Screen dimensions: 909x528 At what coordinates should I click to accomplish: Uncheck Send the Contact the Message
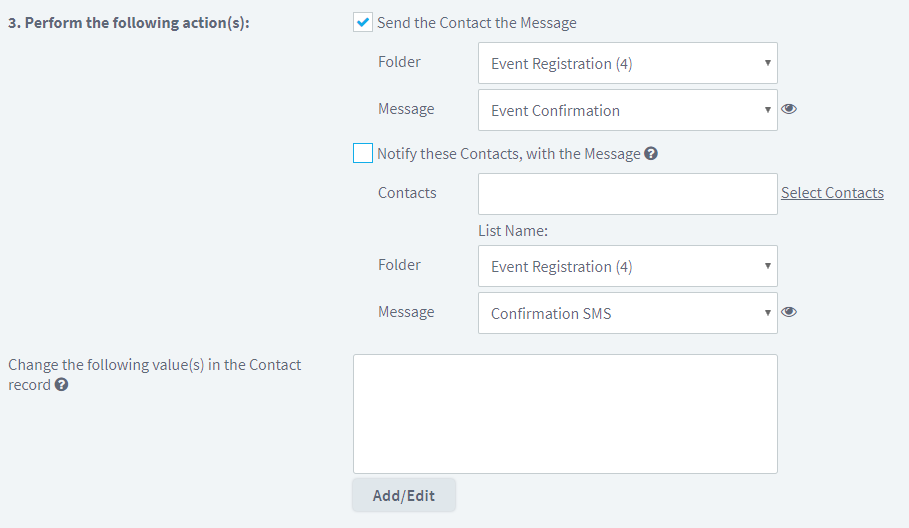click(x=363, y=23)
